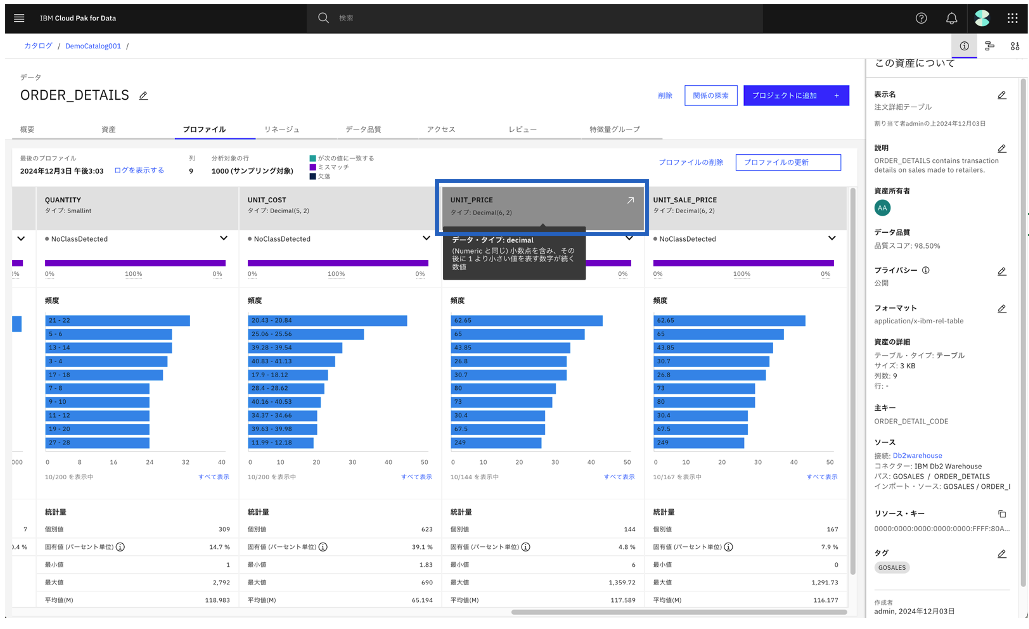Switch to the 資産 tab
Image resolution: width=1029 pixels, height=629 pixels.
[x=108, y=129]
